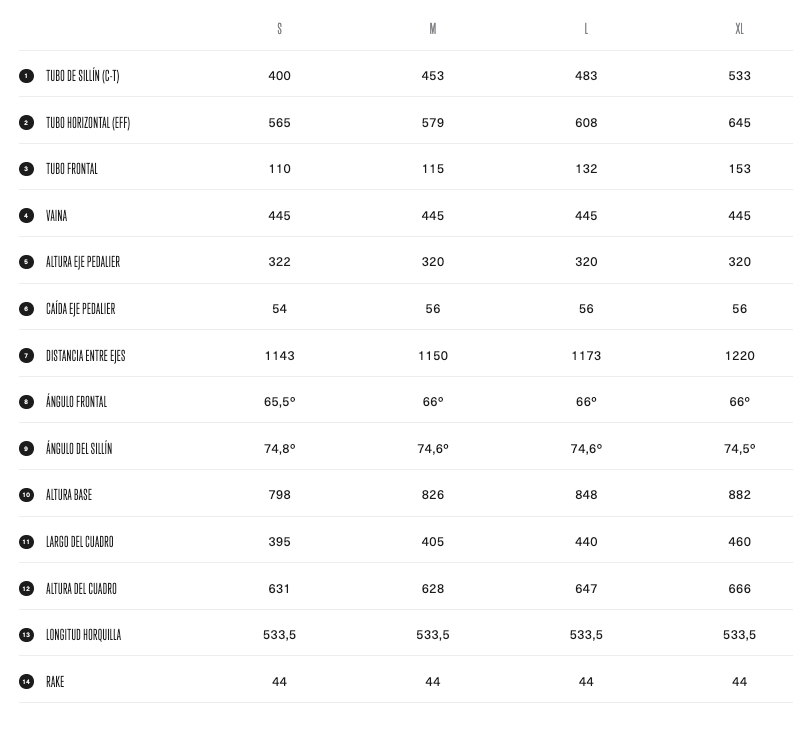Select the S size column header

[280, 29]
